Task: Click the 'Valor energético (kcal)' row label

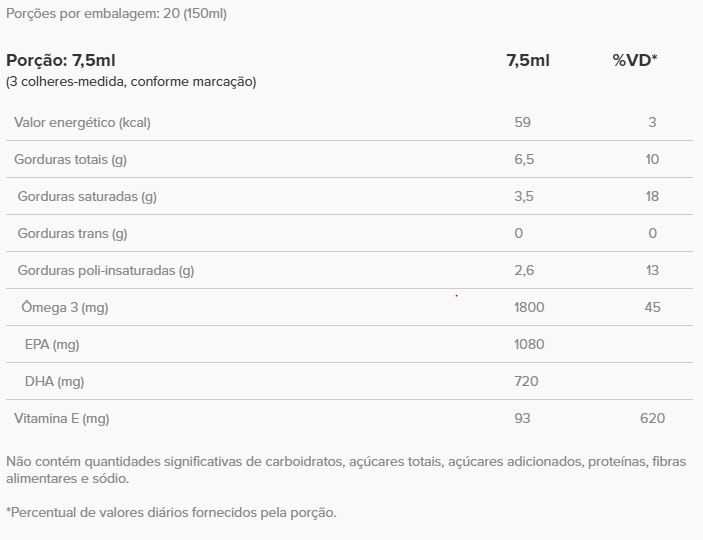Action: click(x=82, y=122)
